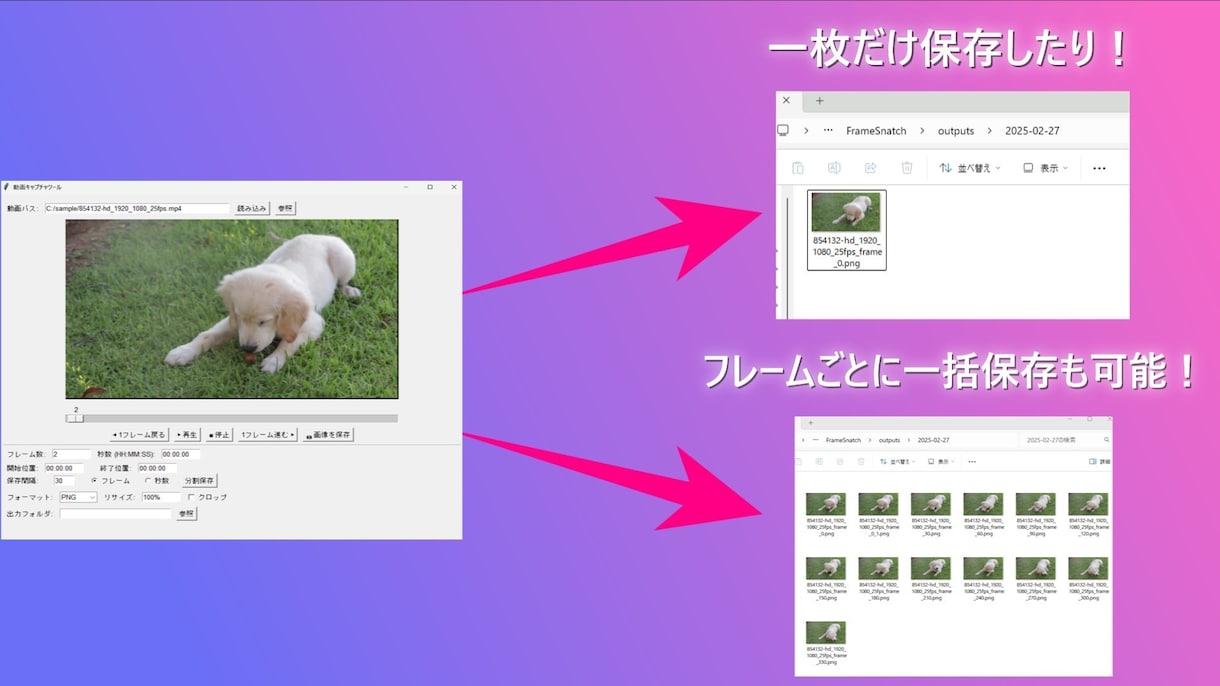The image size is (1220, 686).
Task: Expand chevron after FrameSnatch in upper Explorer breadcrumb
Action: point(921,131)
